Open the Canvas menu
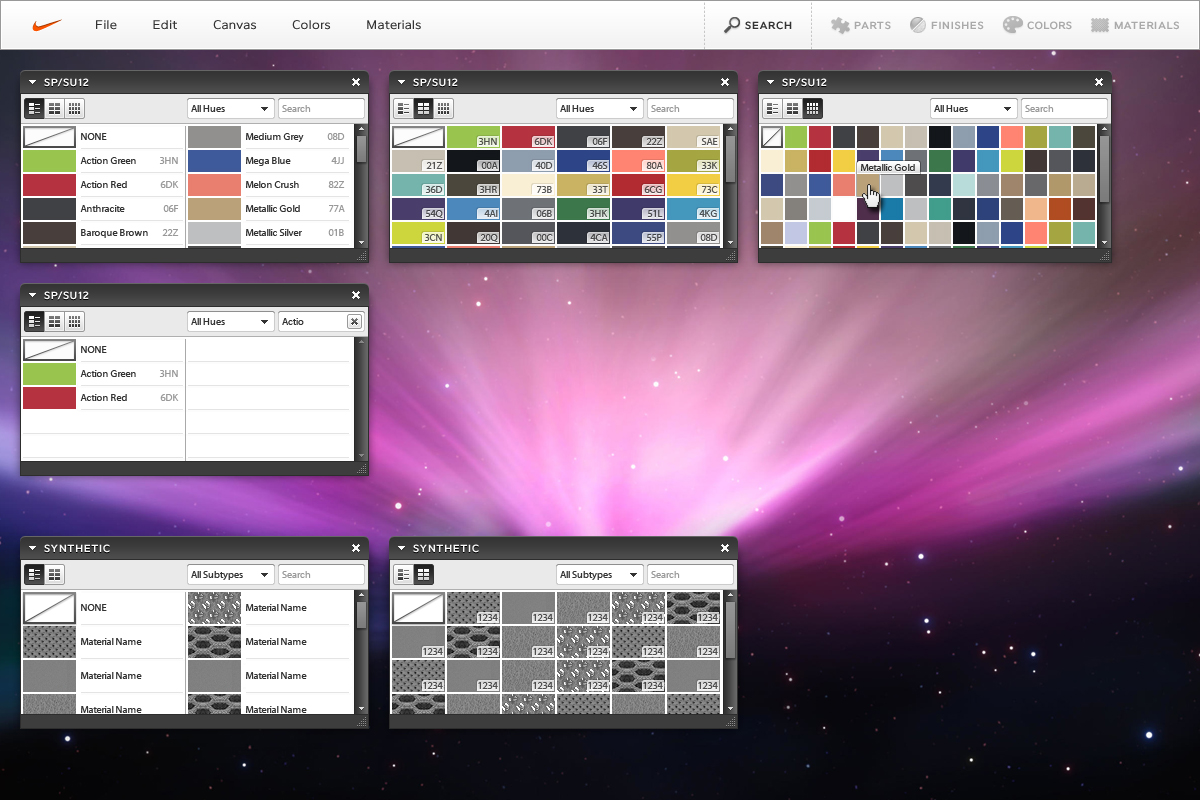This screenshot has width=1200, height=800. (234, 25)
